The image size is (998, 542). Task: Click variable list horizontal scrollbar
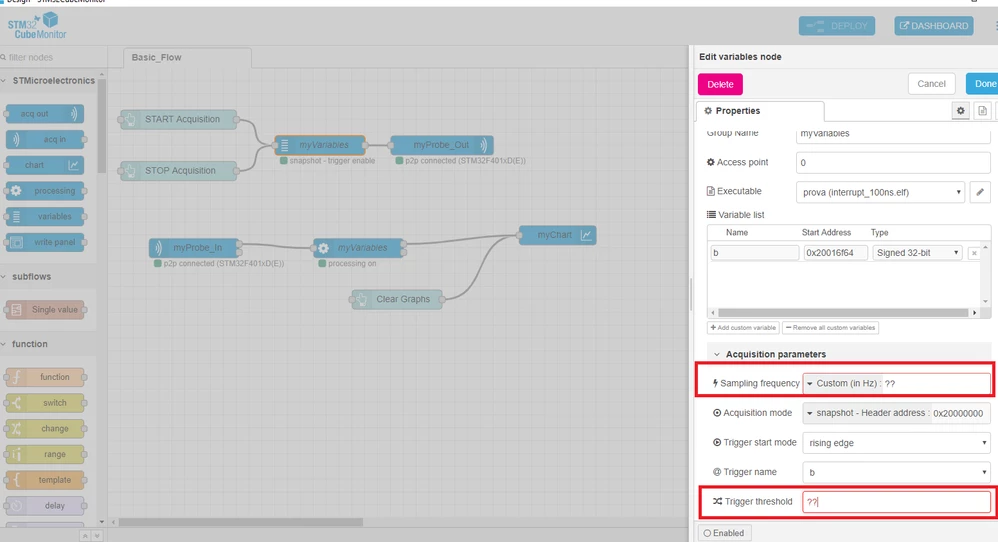843,313
